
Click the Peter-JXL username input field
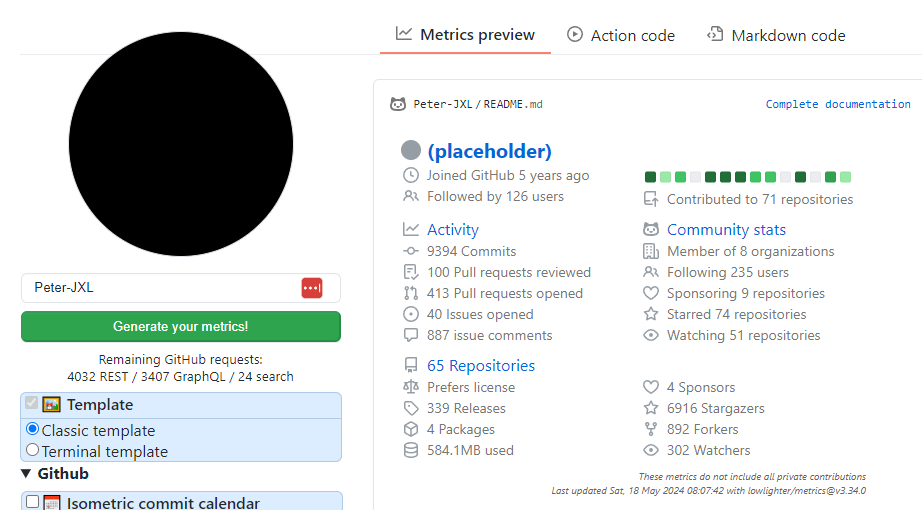point(181,288)
